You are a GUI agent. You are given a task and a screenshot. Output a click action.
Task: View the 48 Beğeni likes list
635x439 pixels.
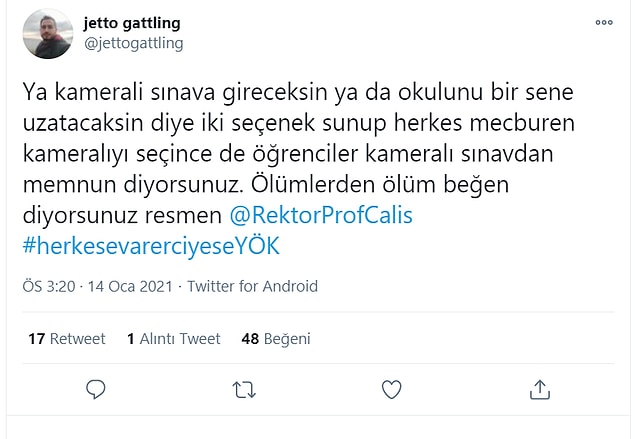pyautogui.click(x=276, y=339)
